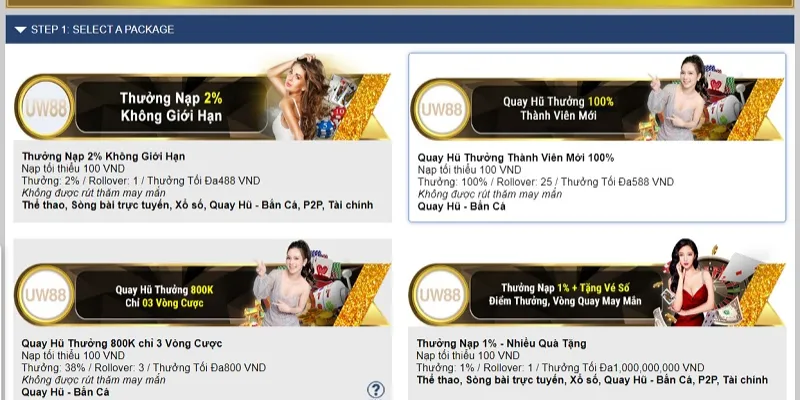800x400 pixels.
Task: Click the UW88 logo on the 1% bonus banner
Action: 439,294
